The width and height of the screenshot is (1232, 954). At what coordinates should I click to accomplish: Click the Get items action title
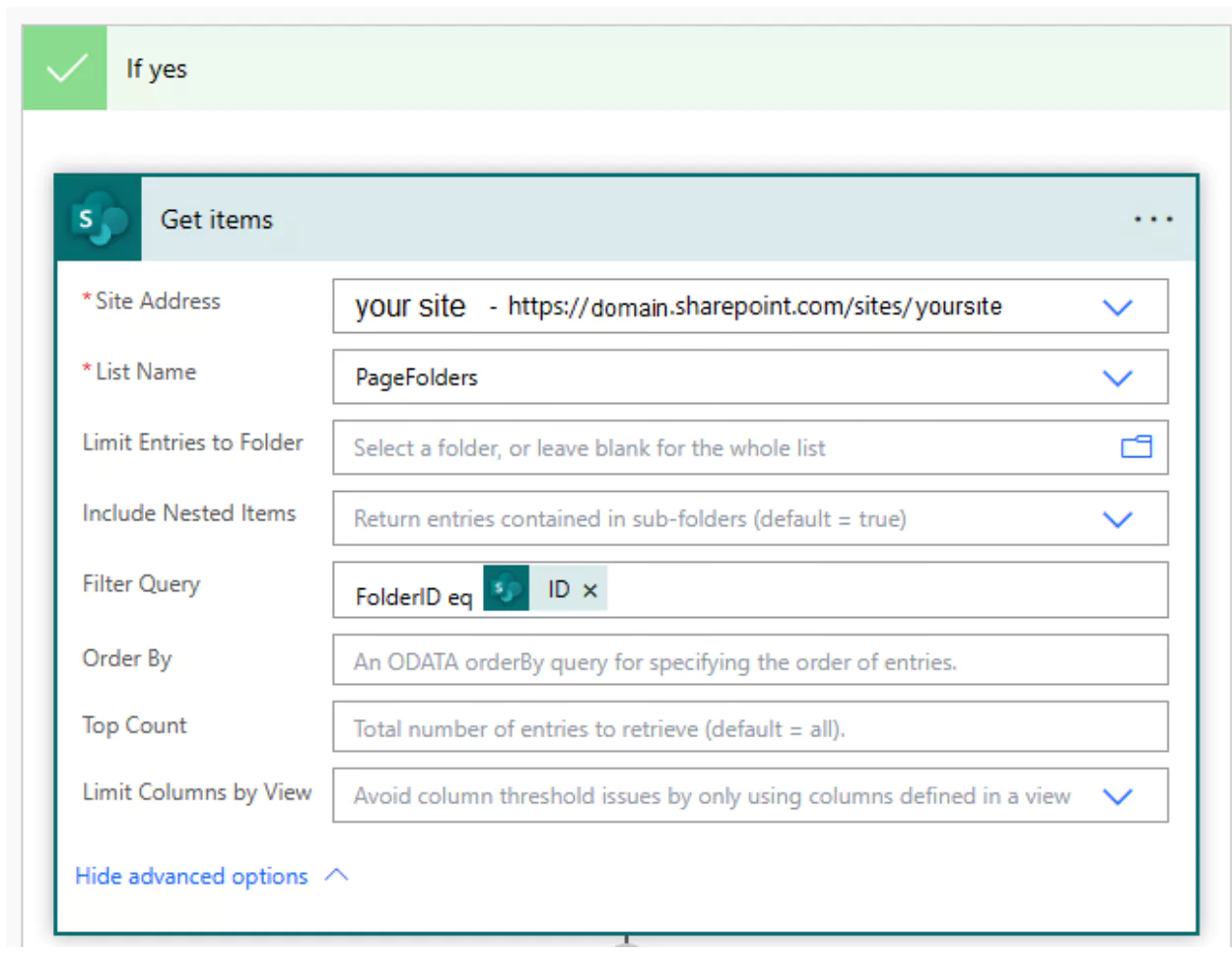point(217,219)
